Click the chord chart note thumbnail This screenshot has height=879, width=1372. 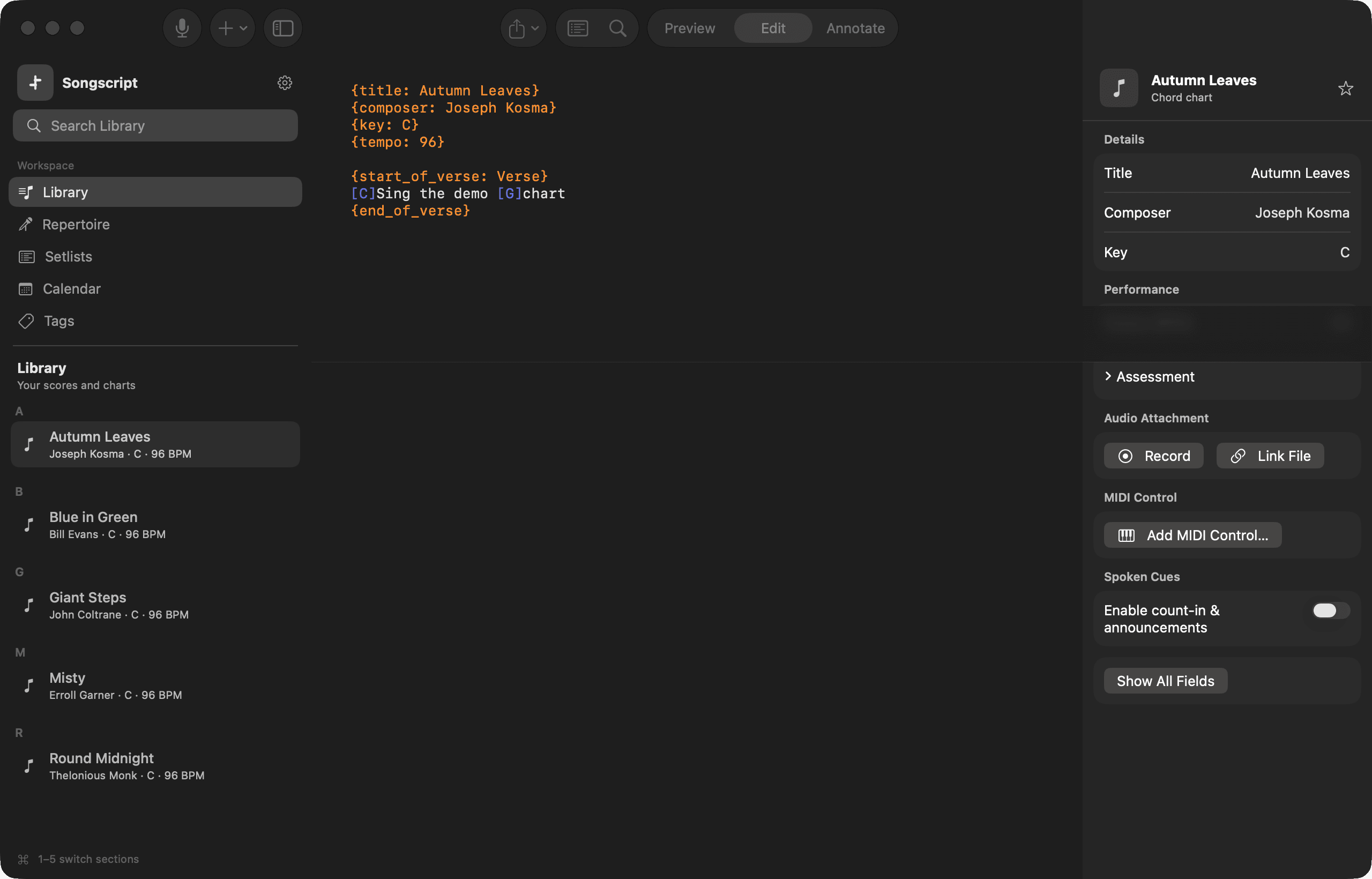pyautogui.click(x=1119, y=88)
